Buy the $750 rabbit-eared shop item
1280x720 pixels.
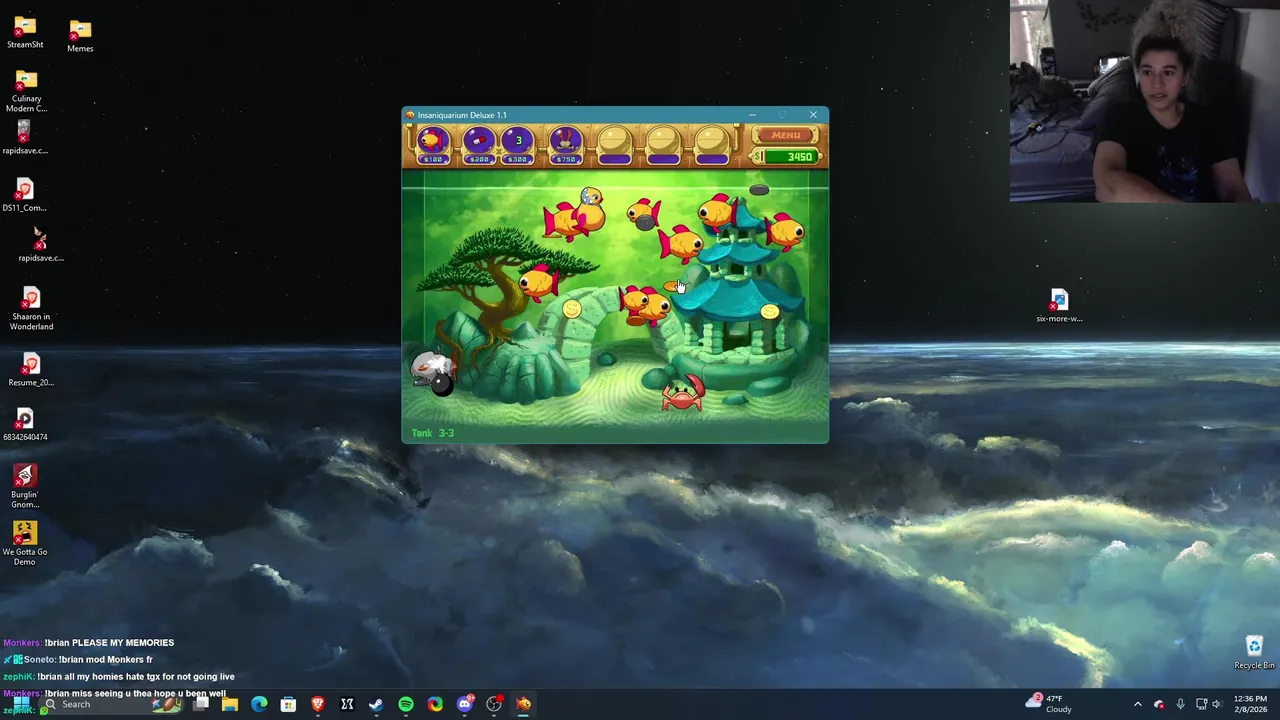[566, 145]
